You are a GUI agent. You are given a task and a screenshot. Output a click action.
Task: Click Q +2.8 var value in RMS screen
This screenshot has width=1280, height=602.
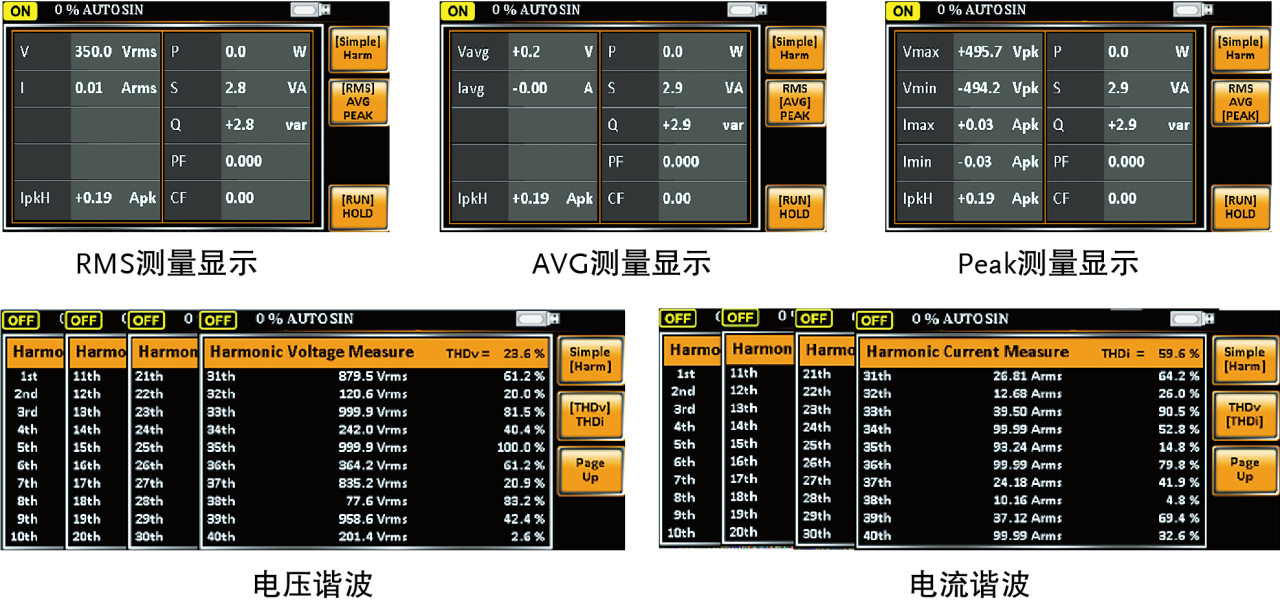(x=238, y=125)
